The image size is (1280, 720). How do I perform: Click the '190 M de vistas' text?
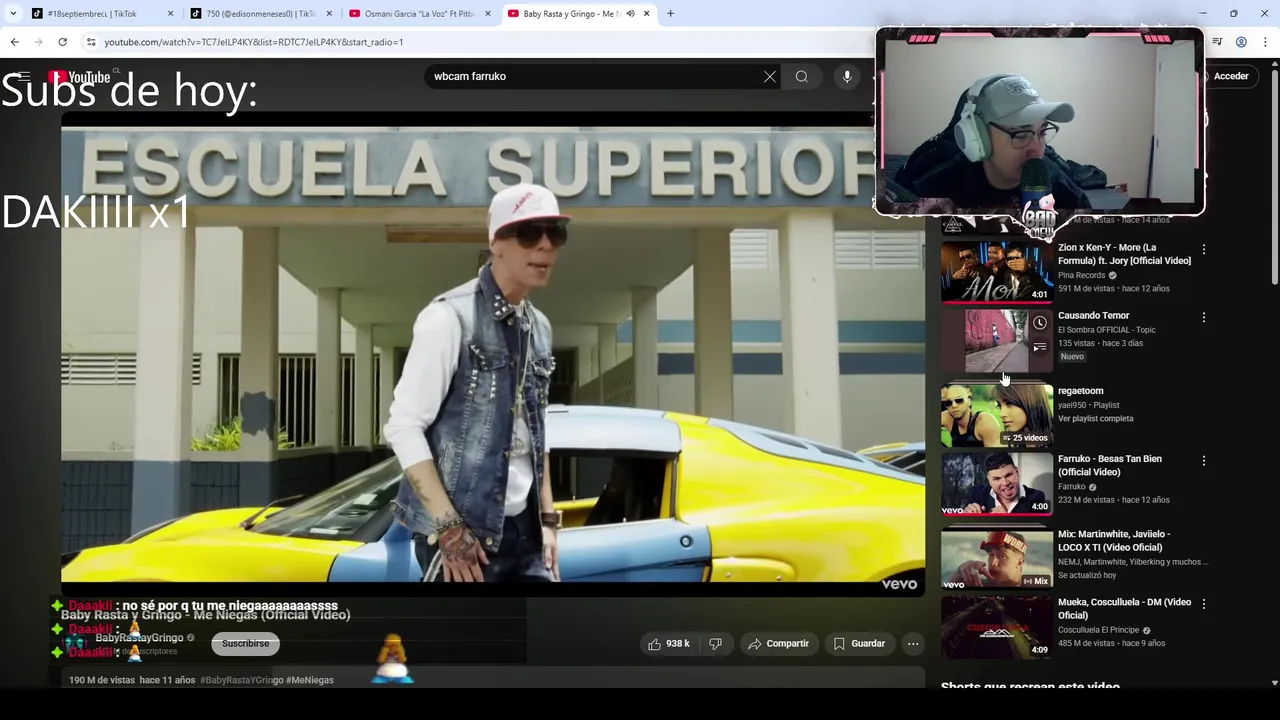(102, 680)
